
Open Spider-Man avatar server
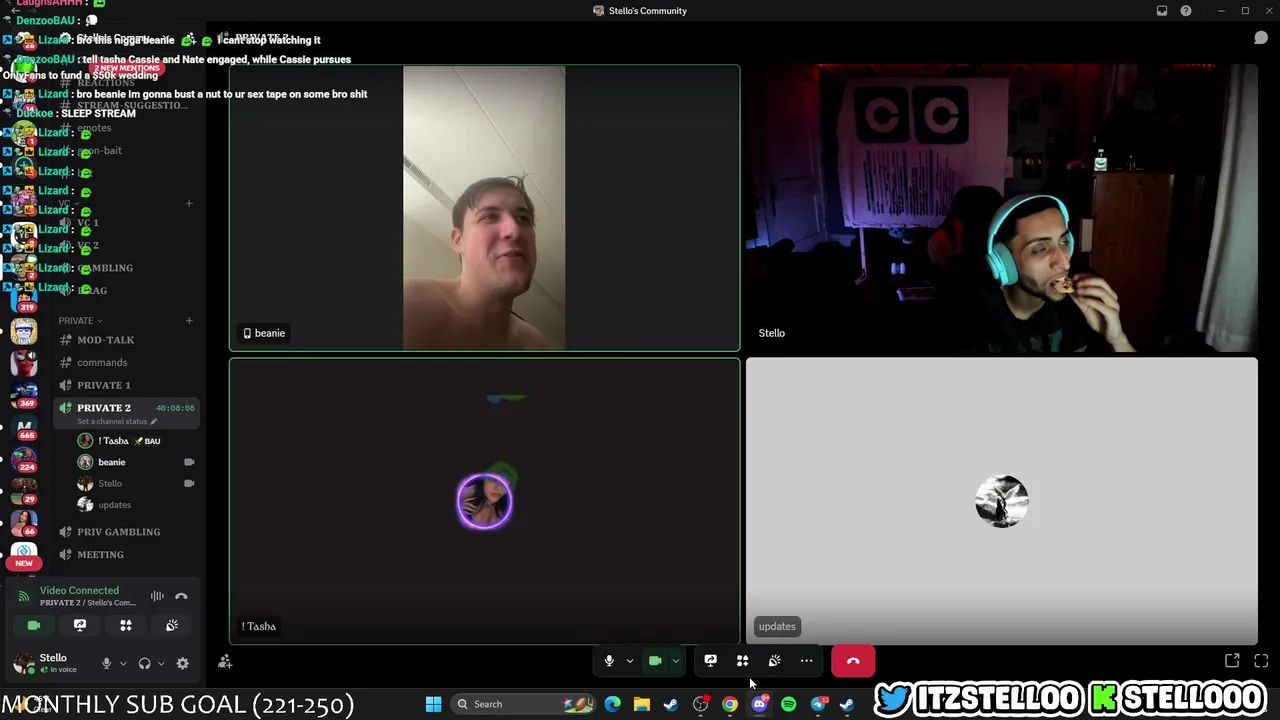[24, 363]
